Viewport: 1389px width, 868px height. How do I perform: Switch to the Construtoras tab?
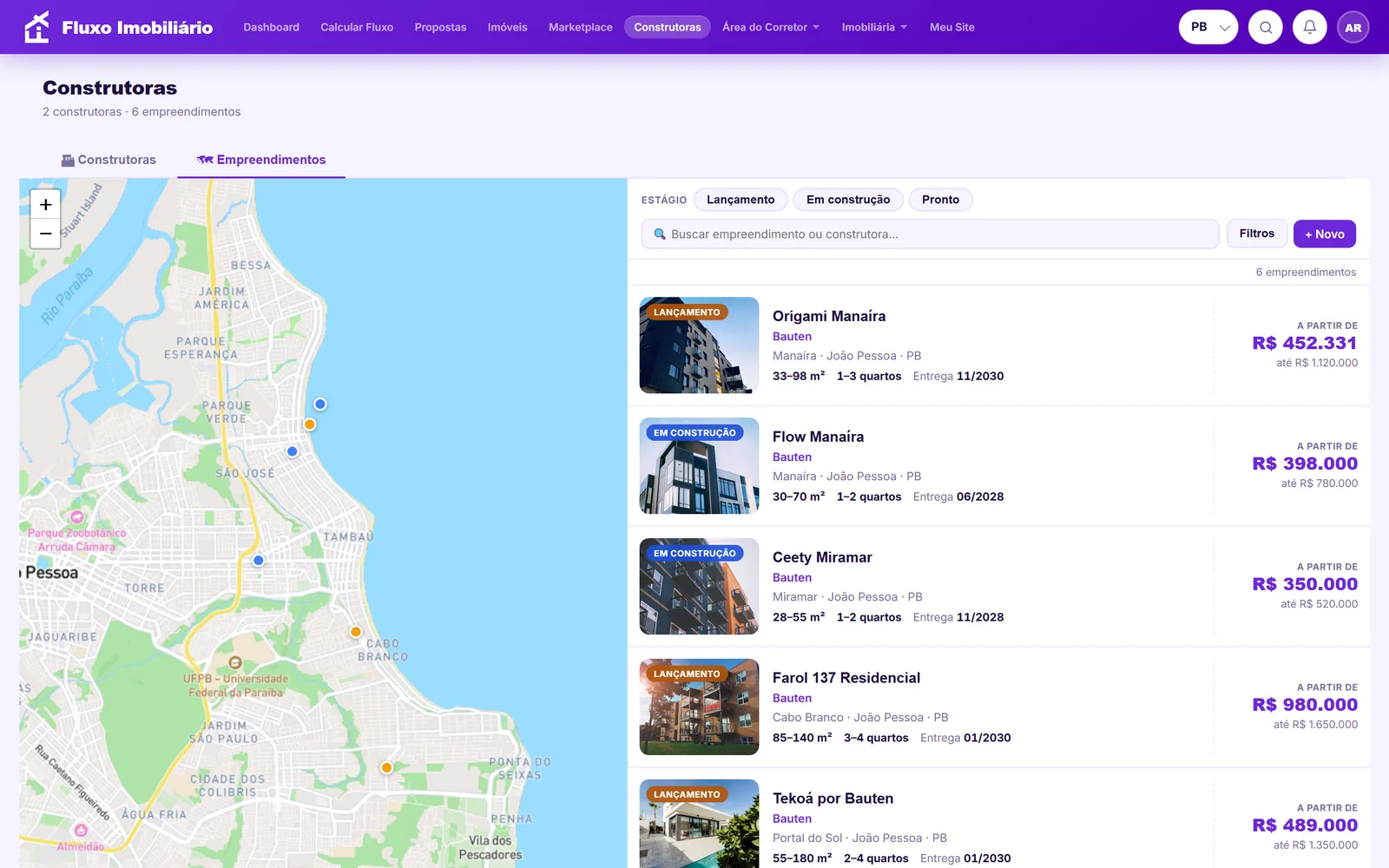109,160
